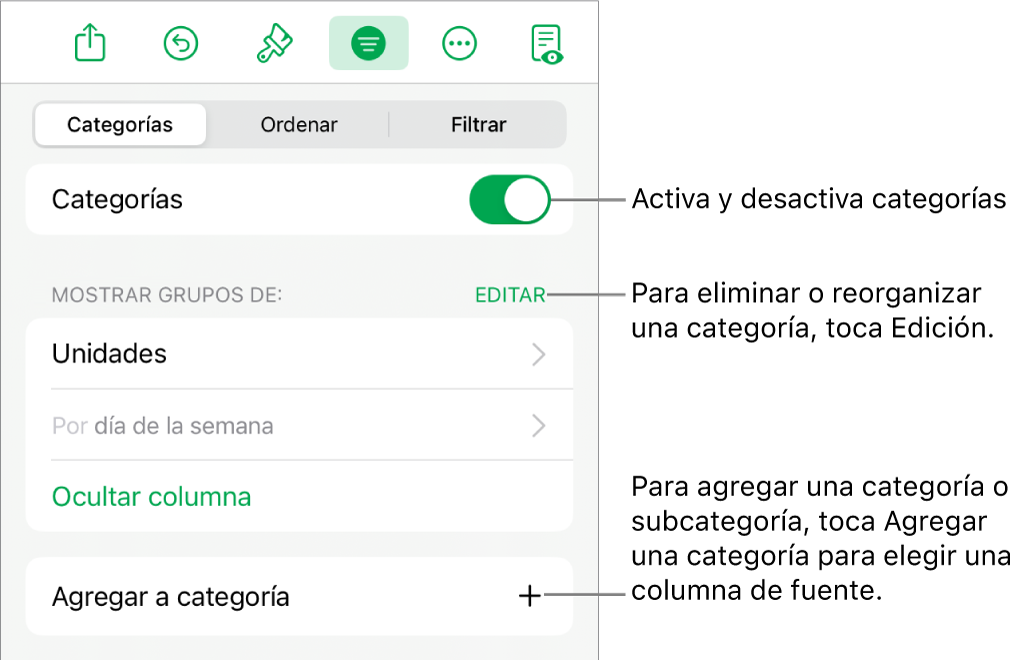The height and width of the screenshot is (660, 1027).
Task: Switch to the Filtrar tab
Action: point(478,124)
